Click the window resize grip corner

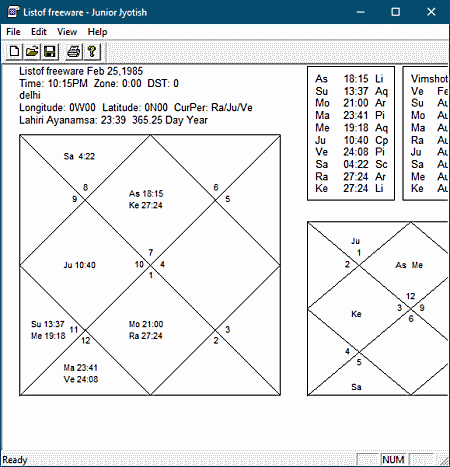pos(444,461)
